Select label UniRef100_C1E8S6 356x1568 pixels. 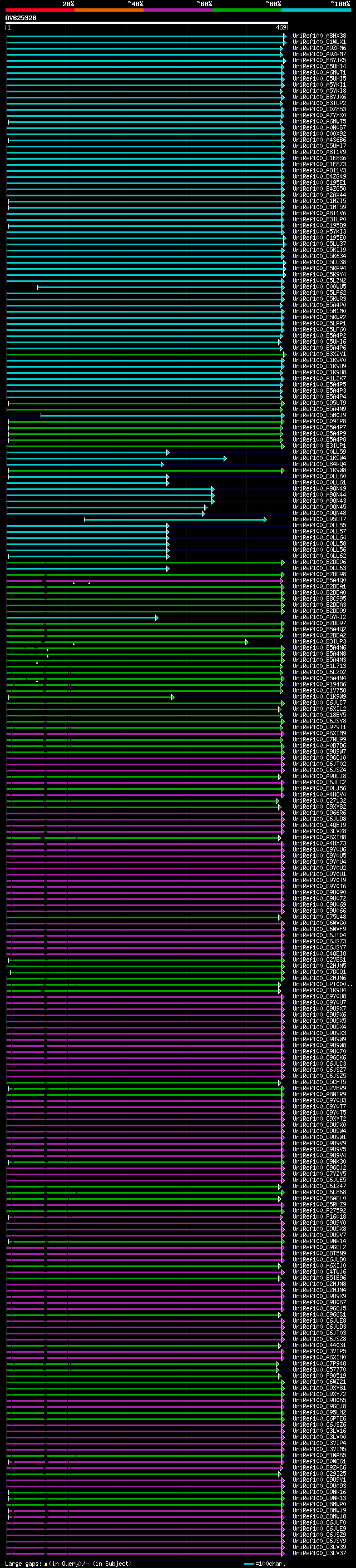(319, 159)
